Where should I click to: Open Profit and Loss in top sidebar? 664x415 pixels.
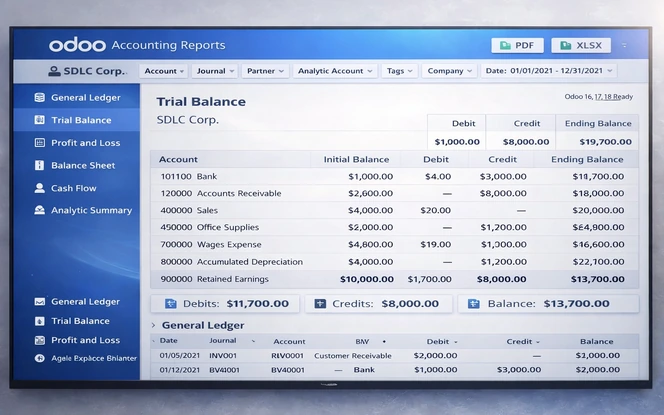(77, 143)
